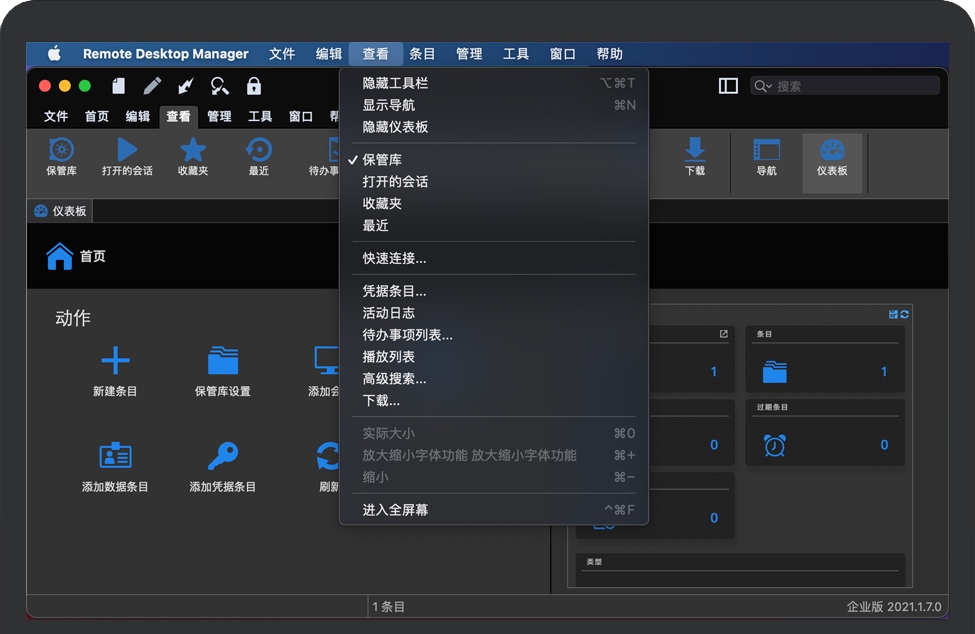Click the refresh icon above the dashboard widgets
The height and width of the screenshot is (634, 975).
904,313
